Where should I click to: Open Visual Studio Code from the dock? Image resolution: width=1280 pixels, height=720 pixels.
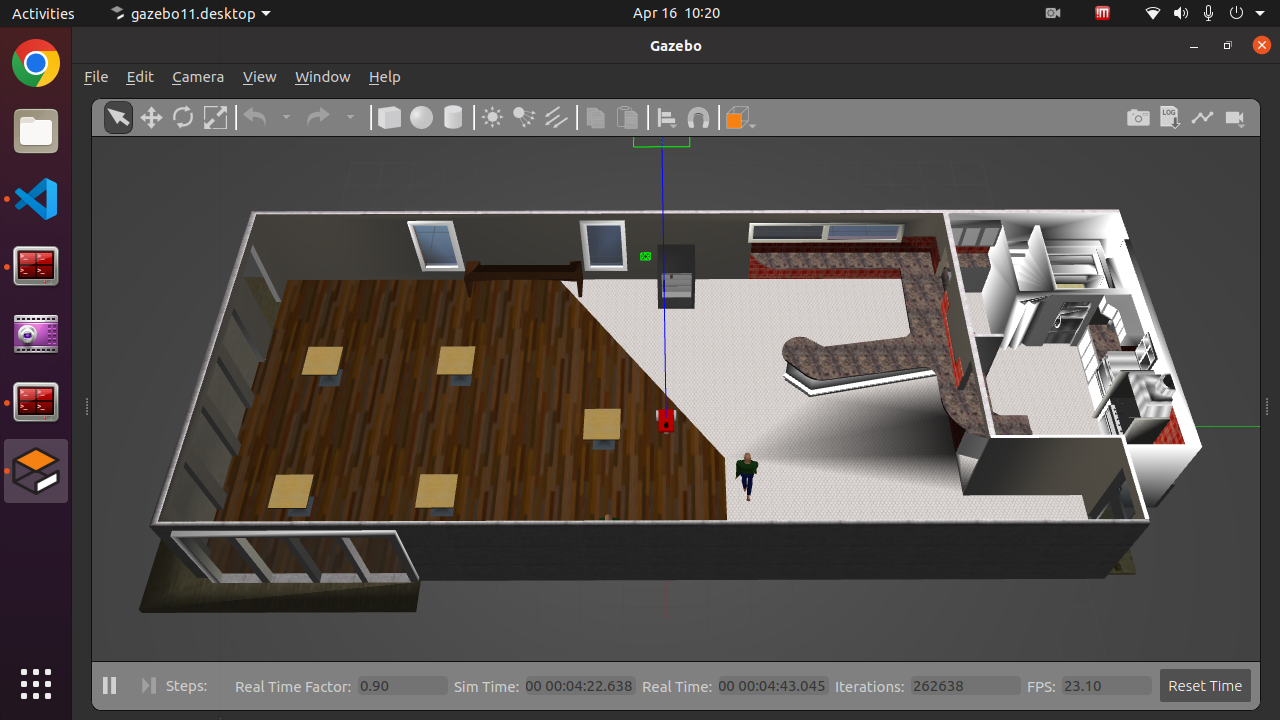point(36,199)
